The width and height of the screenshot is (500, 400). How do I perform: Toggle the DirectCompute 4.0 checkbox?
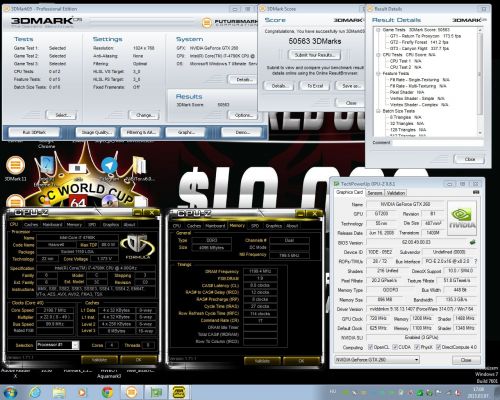coord(438,347)
